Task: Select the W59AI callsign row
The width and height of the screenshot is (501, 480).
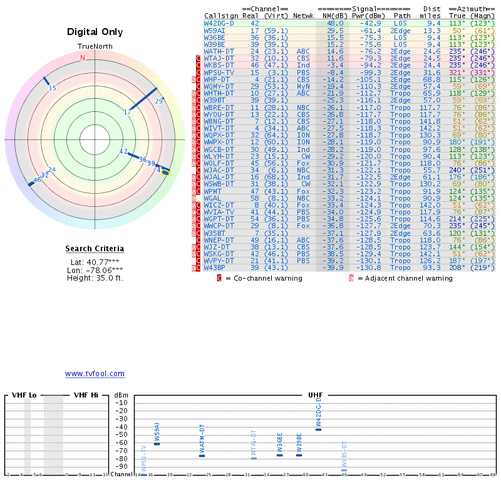Action: coord(349,31)
